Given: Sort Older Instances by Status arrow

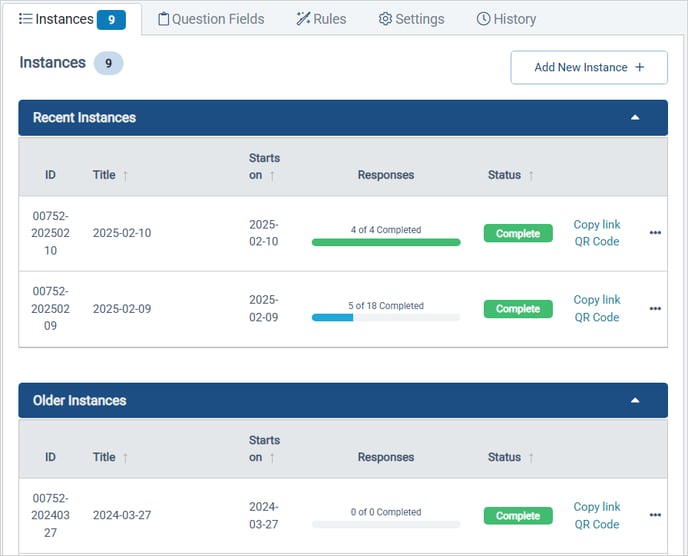Looking at the screenshot, I should click(x=531, y=457).
